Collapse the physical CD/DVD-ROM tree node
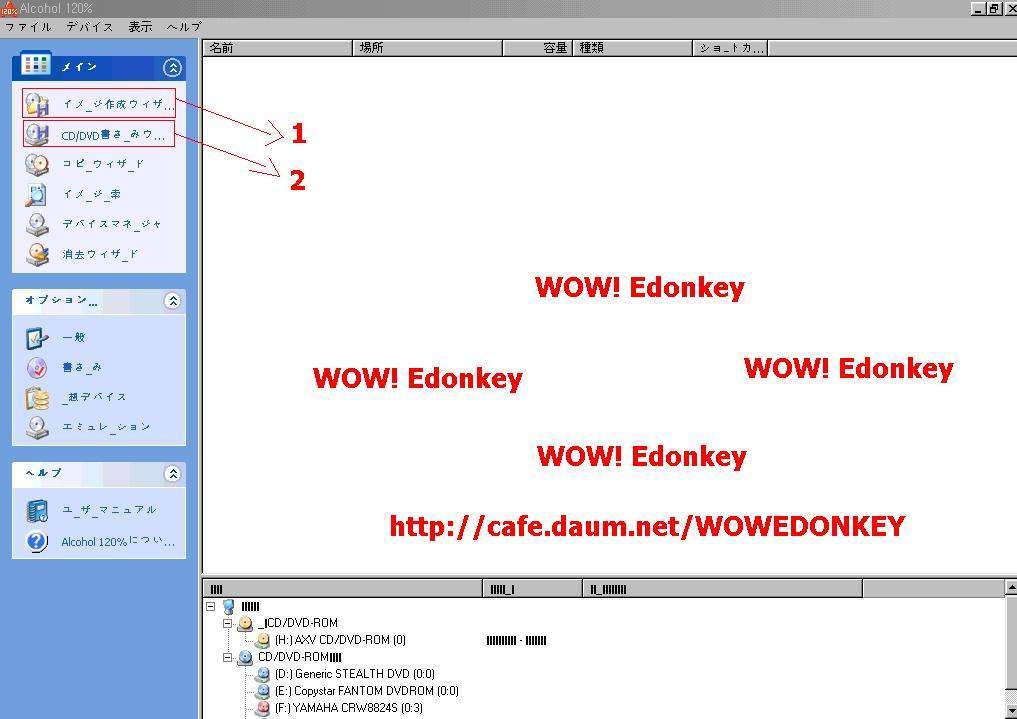1017x719 pixels. click(227, 657)
